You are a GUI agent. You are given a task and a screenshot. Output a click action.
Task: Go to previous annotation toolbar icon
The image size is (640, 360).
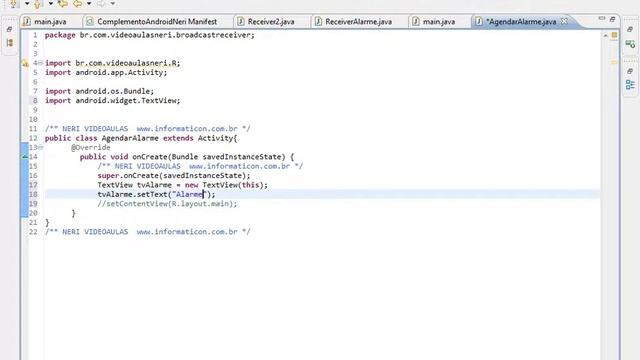pos(37,4)
